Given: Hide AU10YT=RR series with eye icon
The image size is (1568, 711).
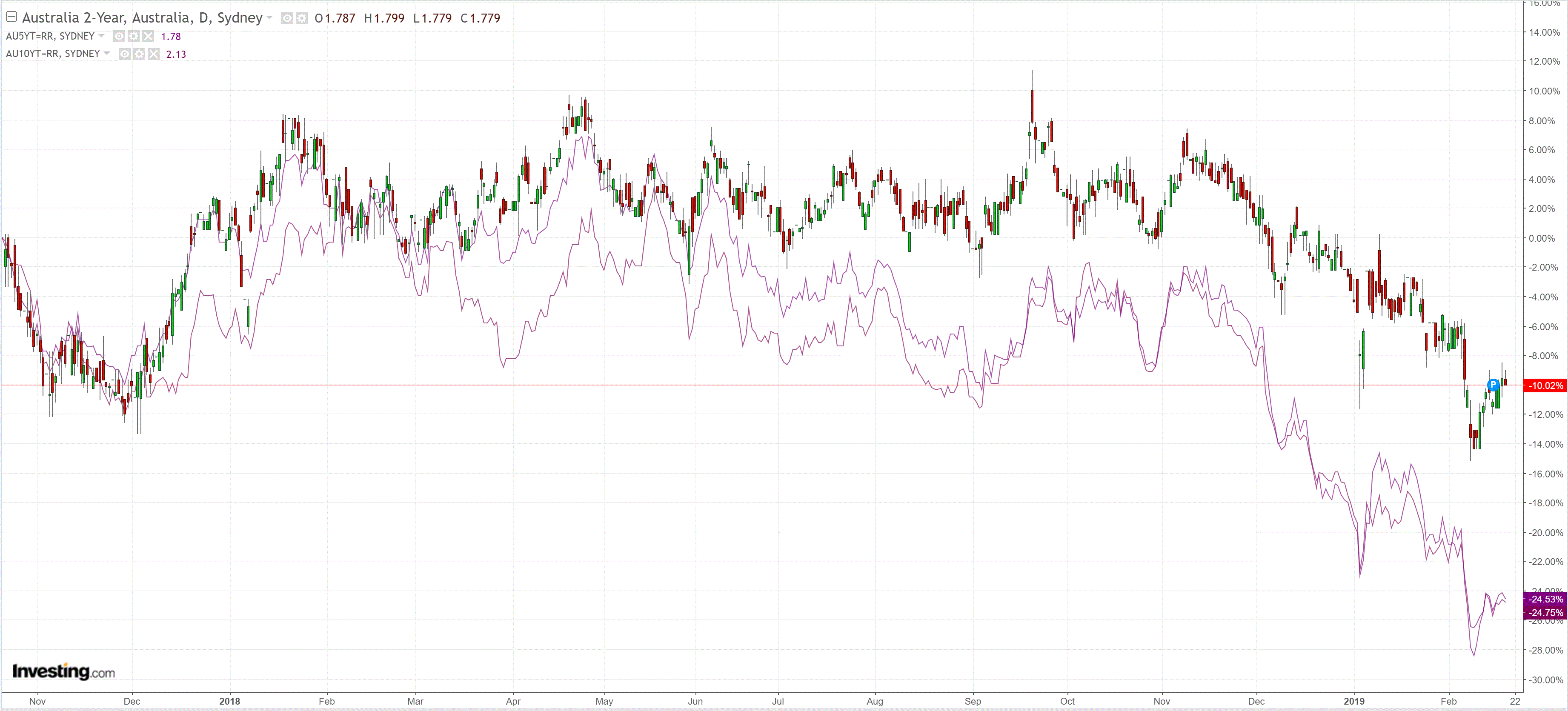Looking at the screenshot, I should click(125, 54).
